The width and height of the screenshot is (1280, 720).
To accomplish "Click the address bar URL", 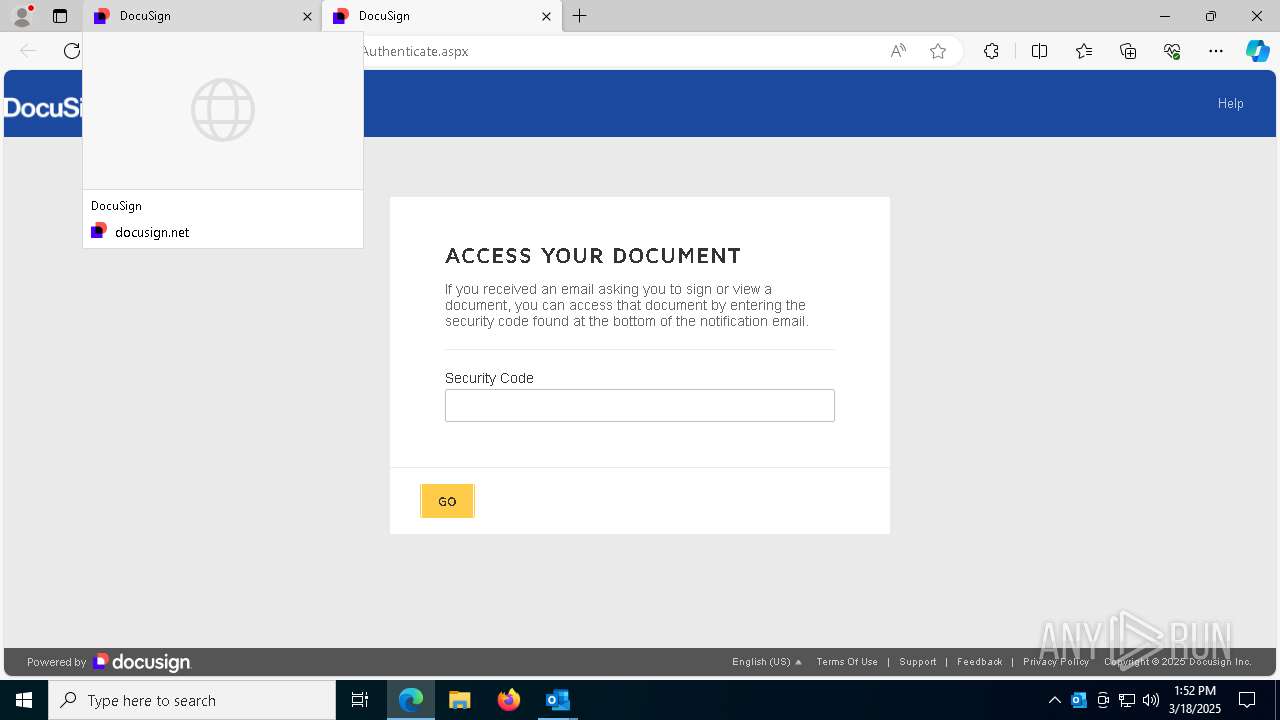I will pos(415,51).
